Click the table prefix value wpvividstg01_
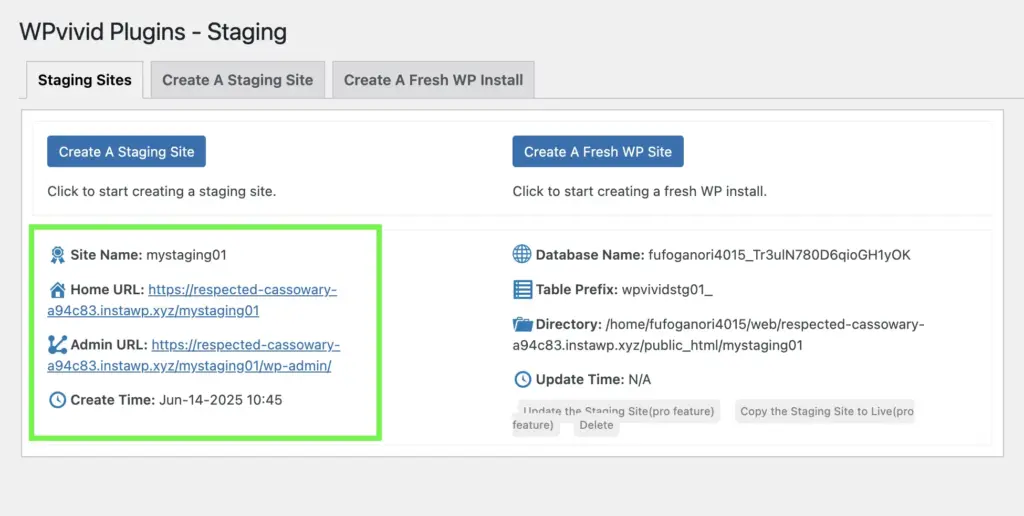The width and height of the screenshot is (1024, 516). click(x=667, y=289)
